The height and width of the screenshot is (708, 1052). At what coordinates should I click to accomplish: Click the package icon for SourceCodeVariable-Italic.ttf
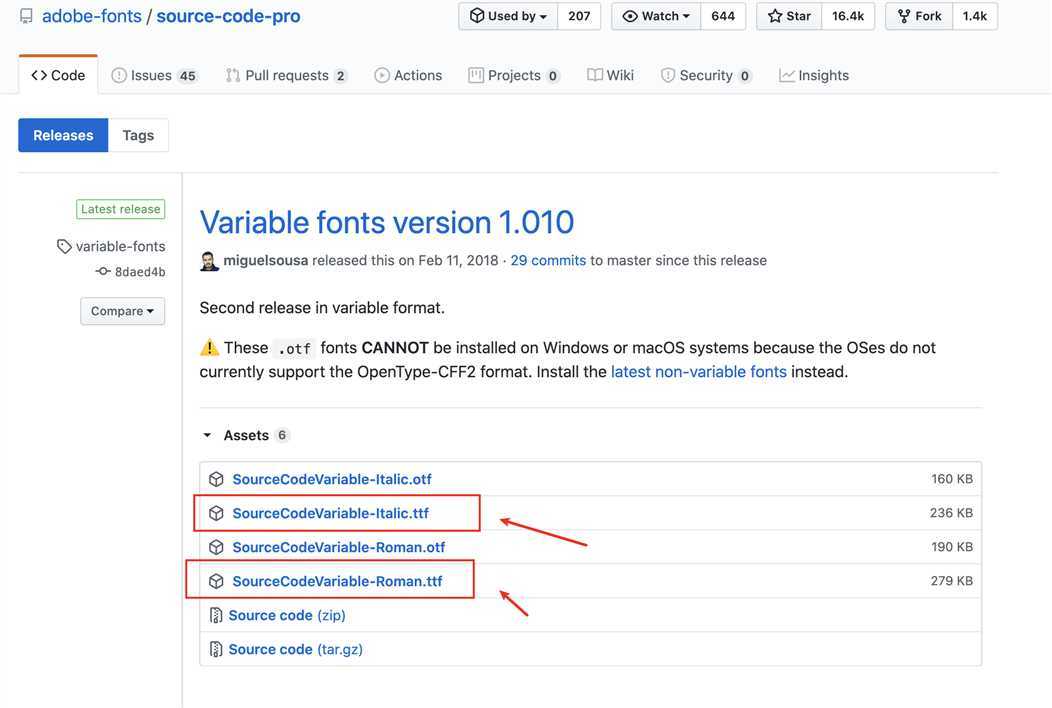216,513
